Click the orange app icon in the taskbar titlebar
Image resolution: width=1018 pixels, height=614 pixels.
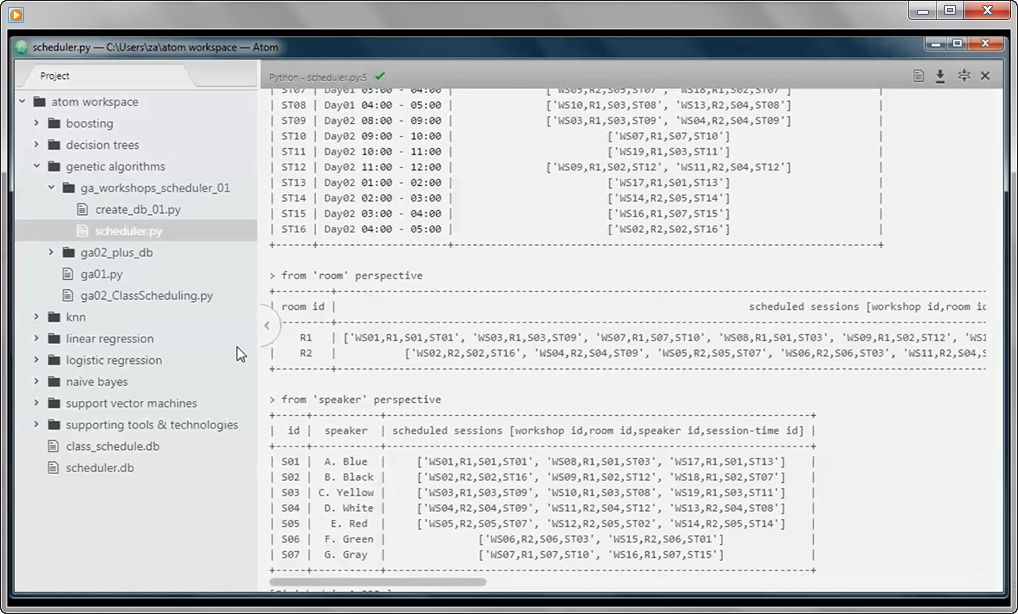(14, 14)
